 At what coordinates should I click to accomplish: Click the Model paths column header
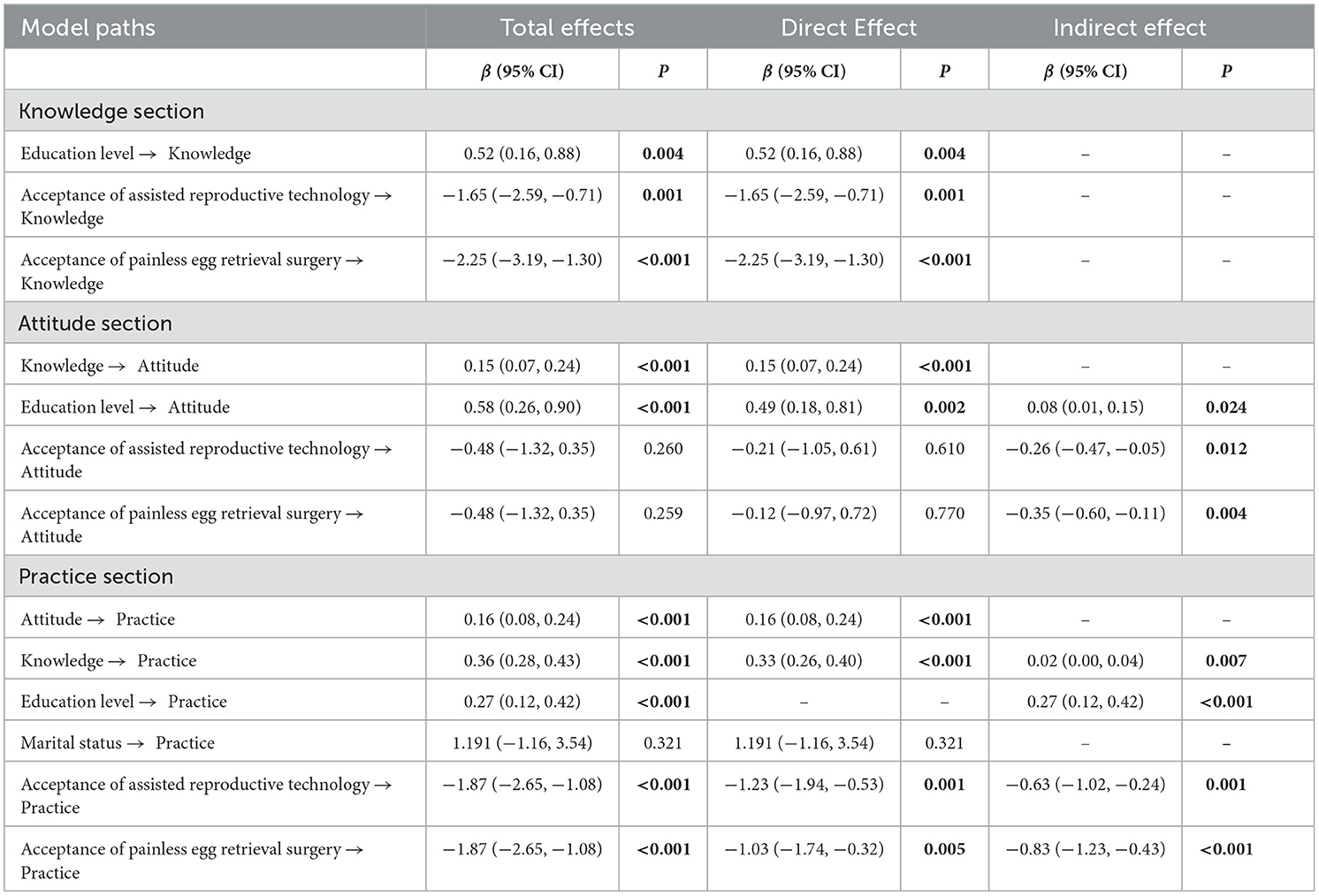[88, 27]
